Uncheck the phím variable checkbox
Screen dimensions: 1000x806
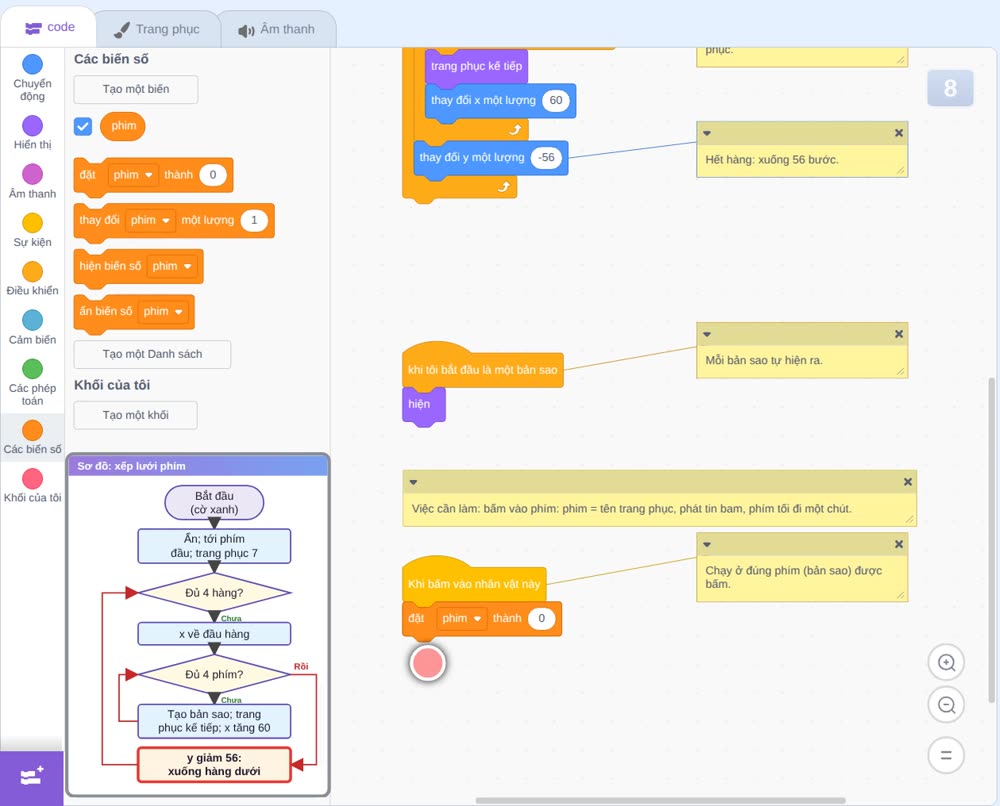click(x=83, y=126)
